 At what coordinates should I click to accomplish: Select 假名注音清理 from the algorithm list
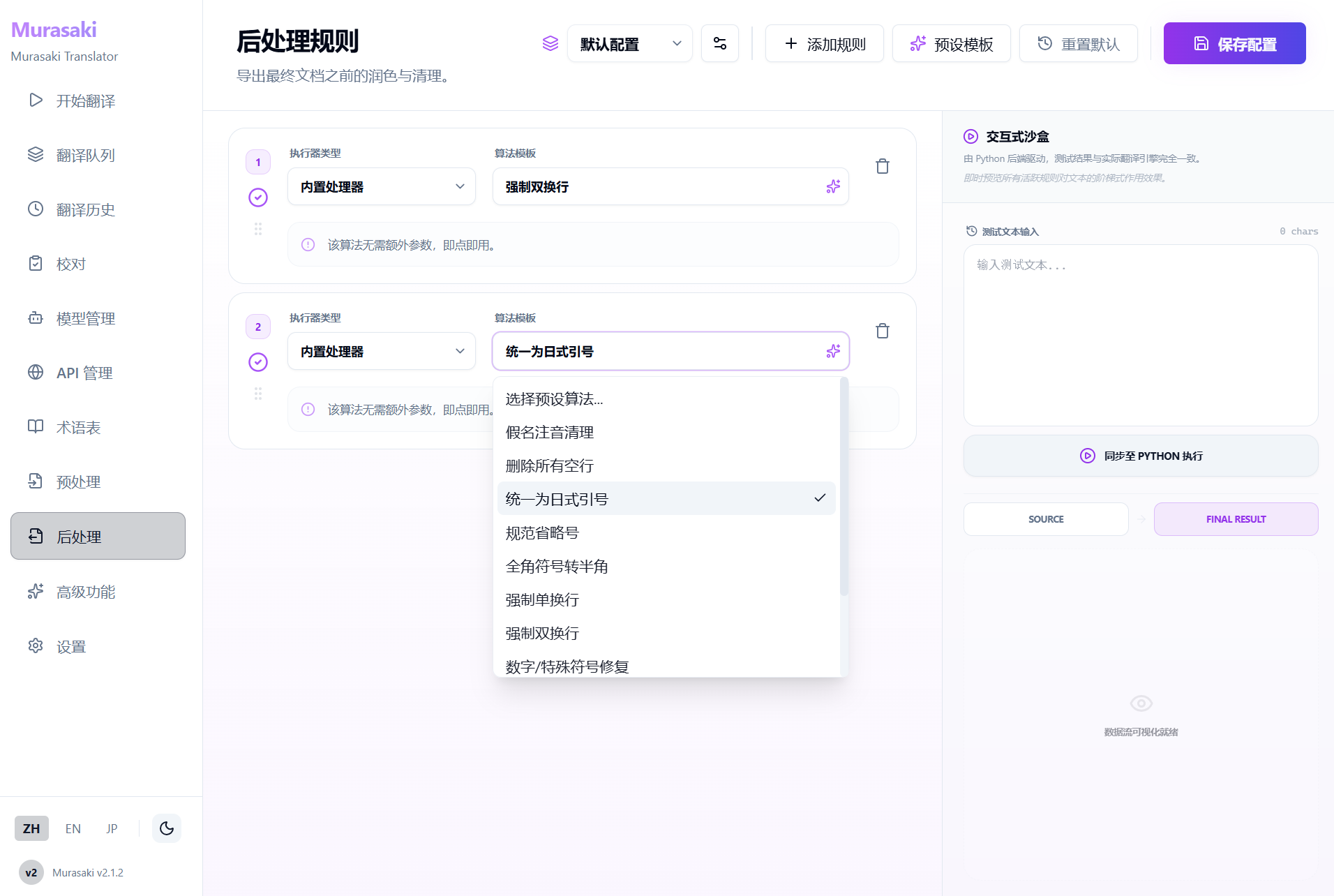tap(549, 432)
